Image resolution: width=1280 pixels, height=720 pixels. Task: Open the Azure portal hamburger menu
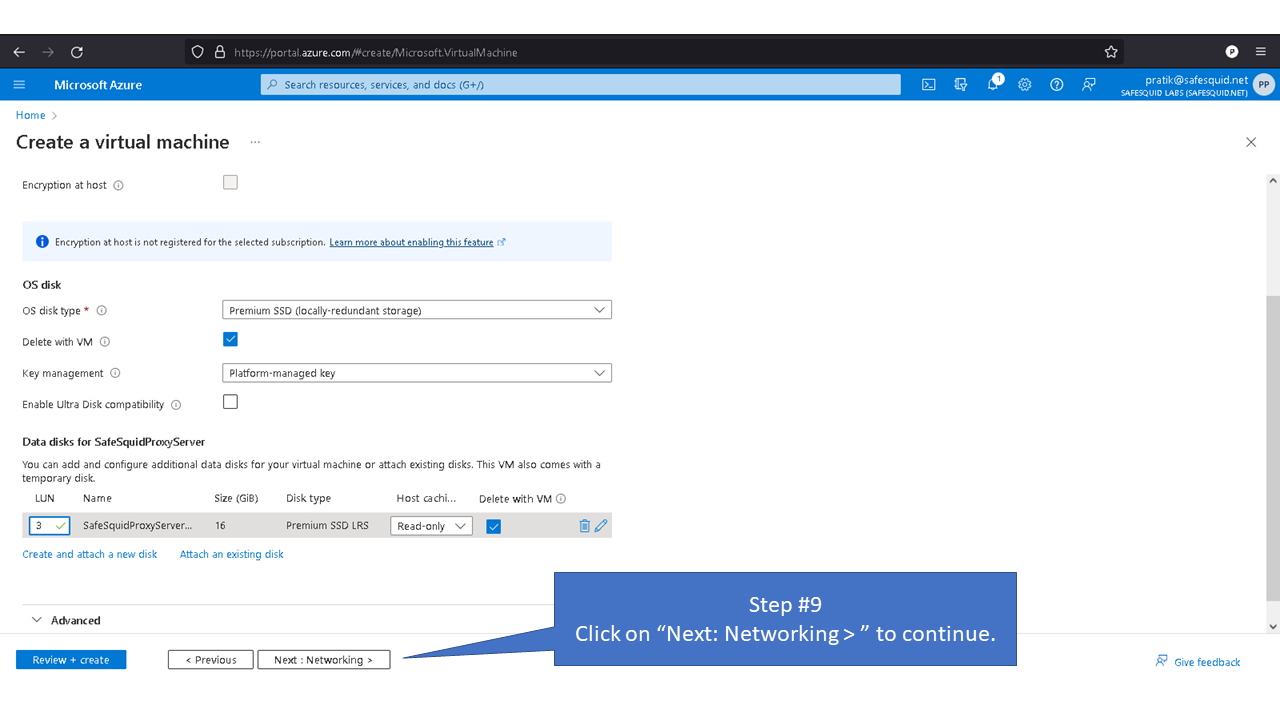pyautogui.click(x=19, y=85)
